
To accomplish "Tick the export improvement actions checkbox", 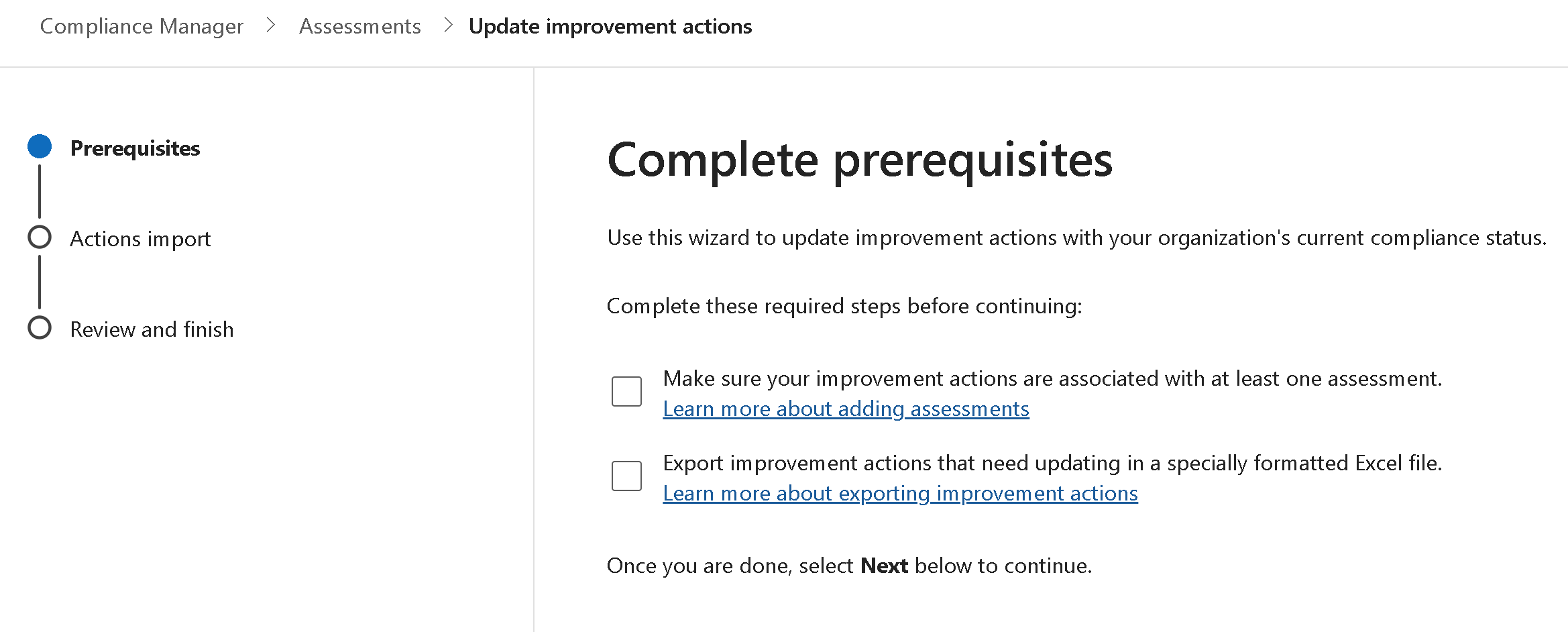I will click(x=626, y=476).
